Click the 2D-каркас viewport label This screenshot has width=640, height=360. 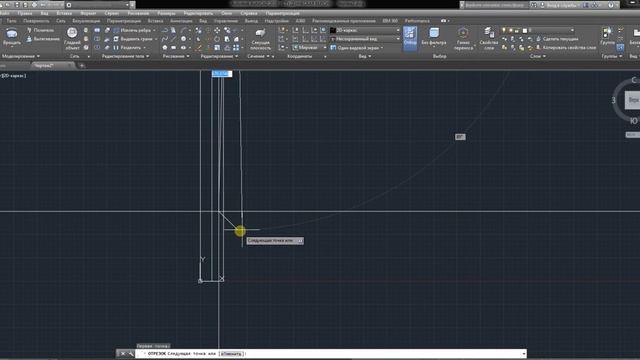click(14, 76)
